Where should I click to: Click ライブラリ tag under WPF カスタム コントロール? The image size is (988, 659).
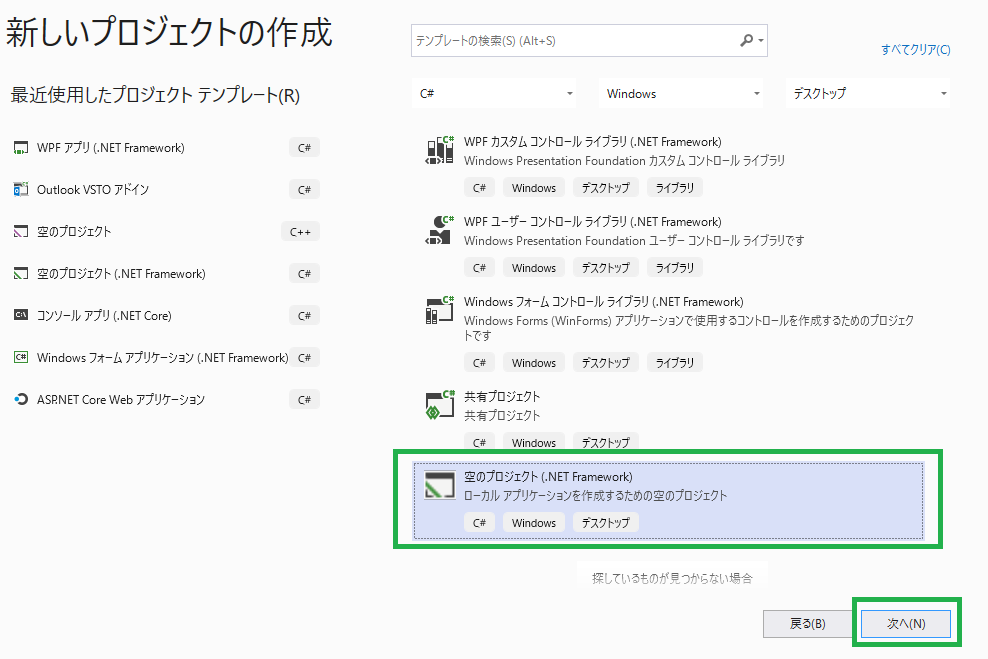pyautogui.click(x=675, y=188)
